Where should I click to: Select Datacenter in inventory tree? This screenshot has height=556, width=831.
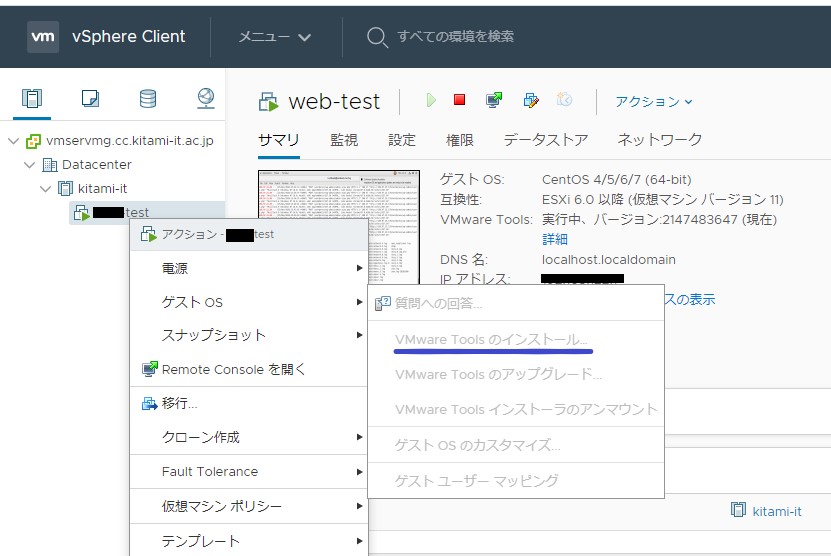(96, 165)
